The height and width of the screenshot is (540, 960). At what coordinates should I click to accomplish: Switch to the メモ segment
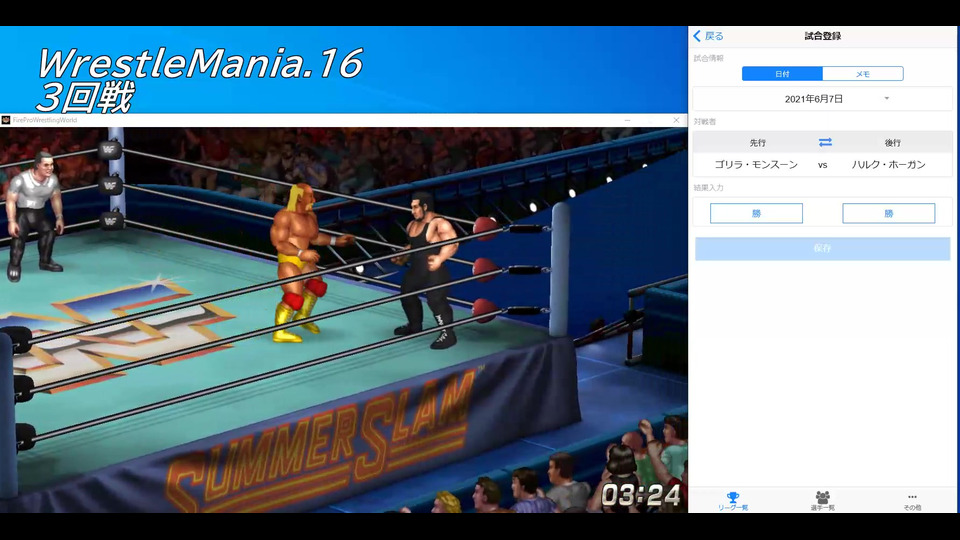[863, 74]
